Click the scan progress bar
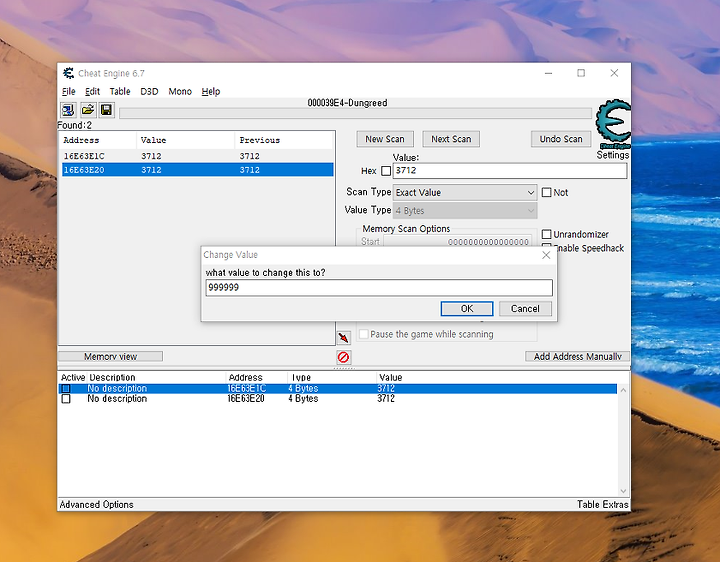 (x=355, y=113)
